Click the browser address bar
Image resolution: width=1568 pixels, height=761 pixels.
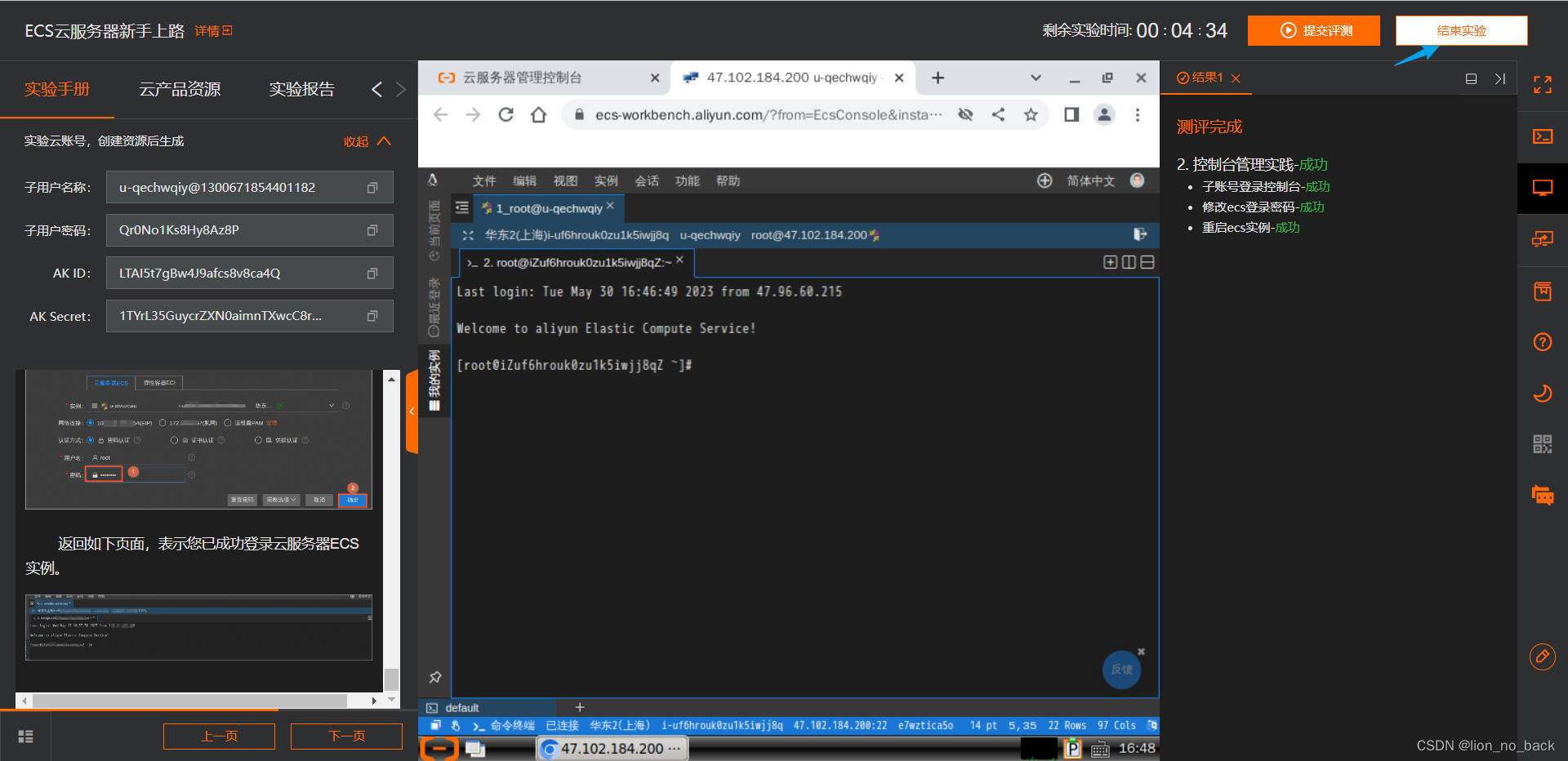coord(768,115)
